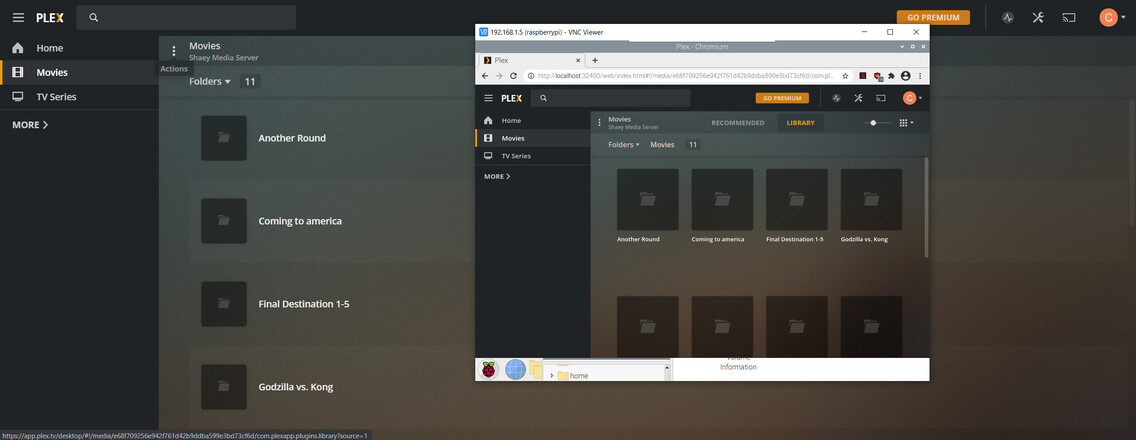This screenshot has width=1136, height=440.
Task: Switch to the LIBRARY tab in VNC Plex
Action: pos(801,123)
